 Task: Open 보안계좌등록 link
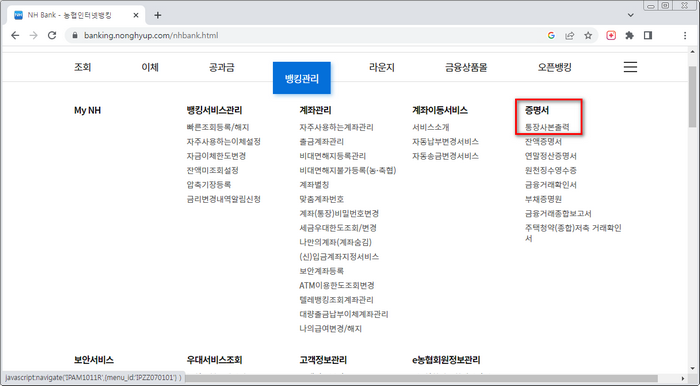[321, 271]
